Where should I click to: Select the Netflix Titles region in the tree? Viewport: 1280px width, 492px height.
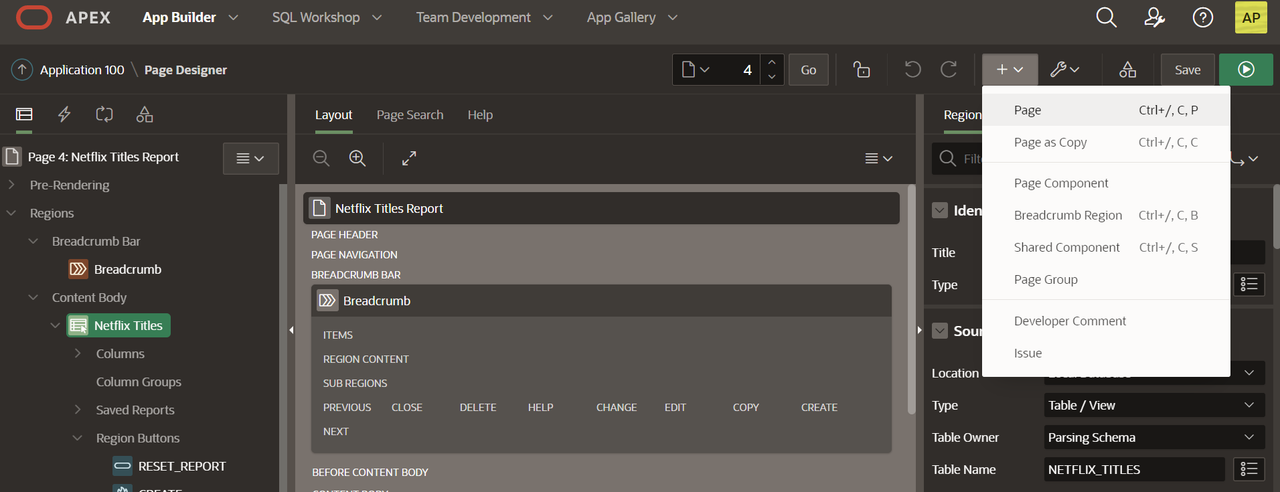point(118,325)
